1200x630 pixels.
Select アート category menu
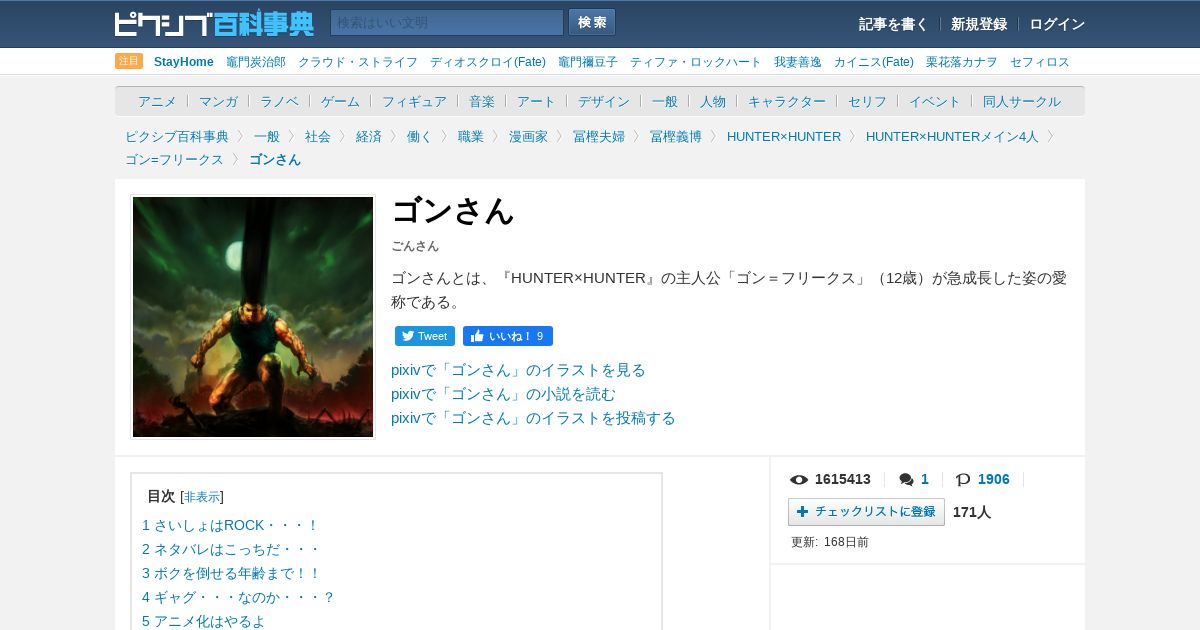pyautogui.click(x=536, y=102)
